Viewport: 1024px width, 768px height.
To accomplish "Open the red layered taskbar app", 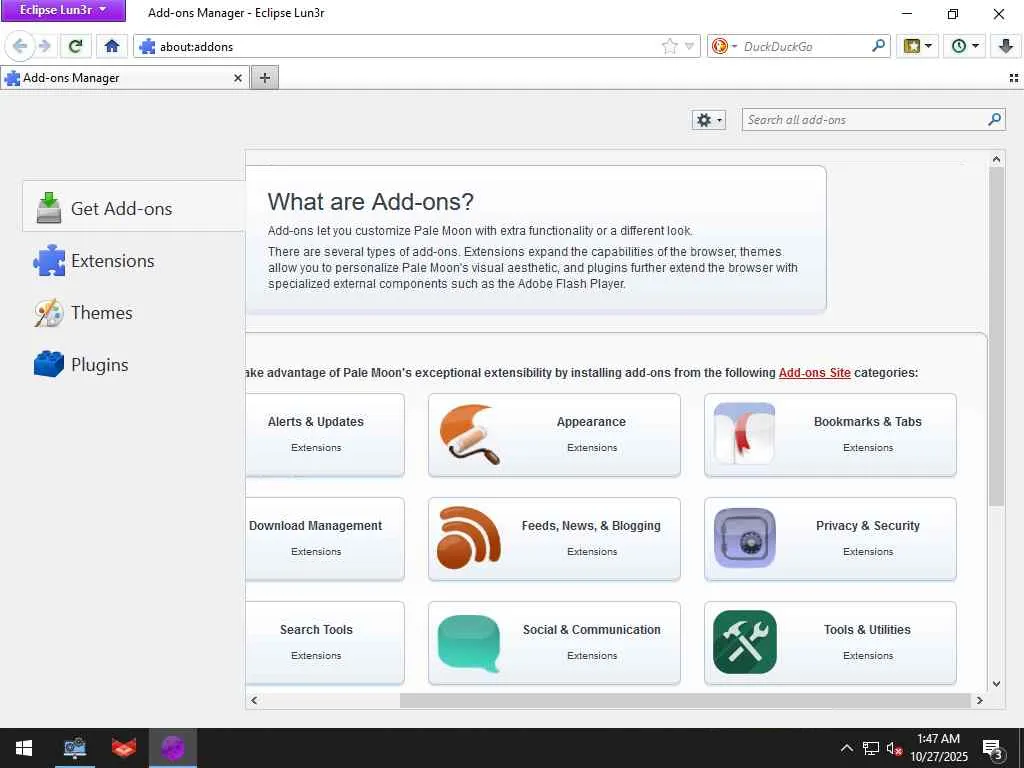I will click(x=123, y=748).
